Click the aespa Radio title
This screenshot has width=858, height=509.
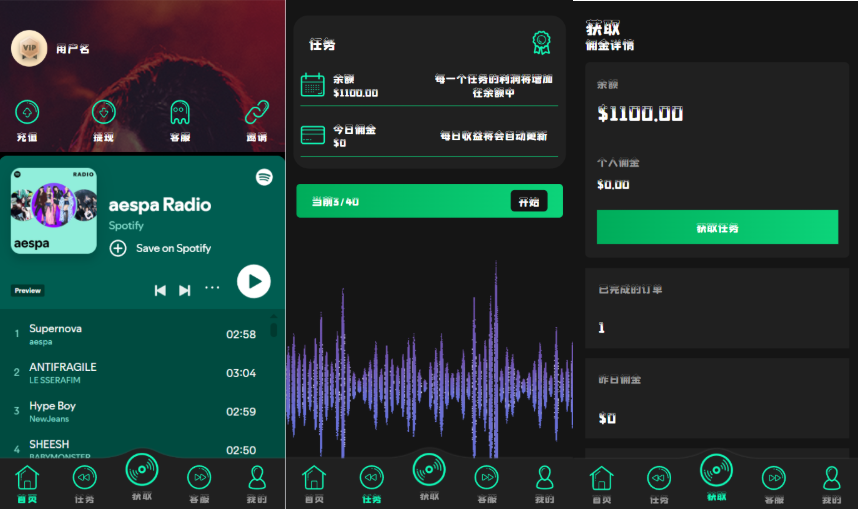[160, 205]
